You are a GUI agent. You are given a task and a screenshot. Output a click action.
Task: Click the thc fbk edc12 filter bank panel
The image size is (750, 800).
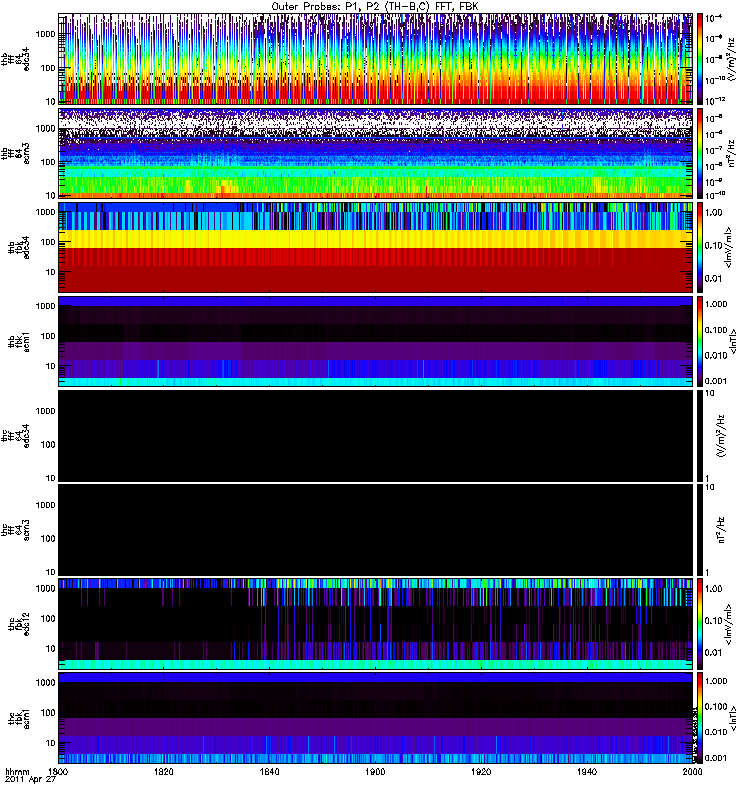[376, 623]
